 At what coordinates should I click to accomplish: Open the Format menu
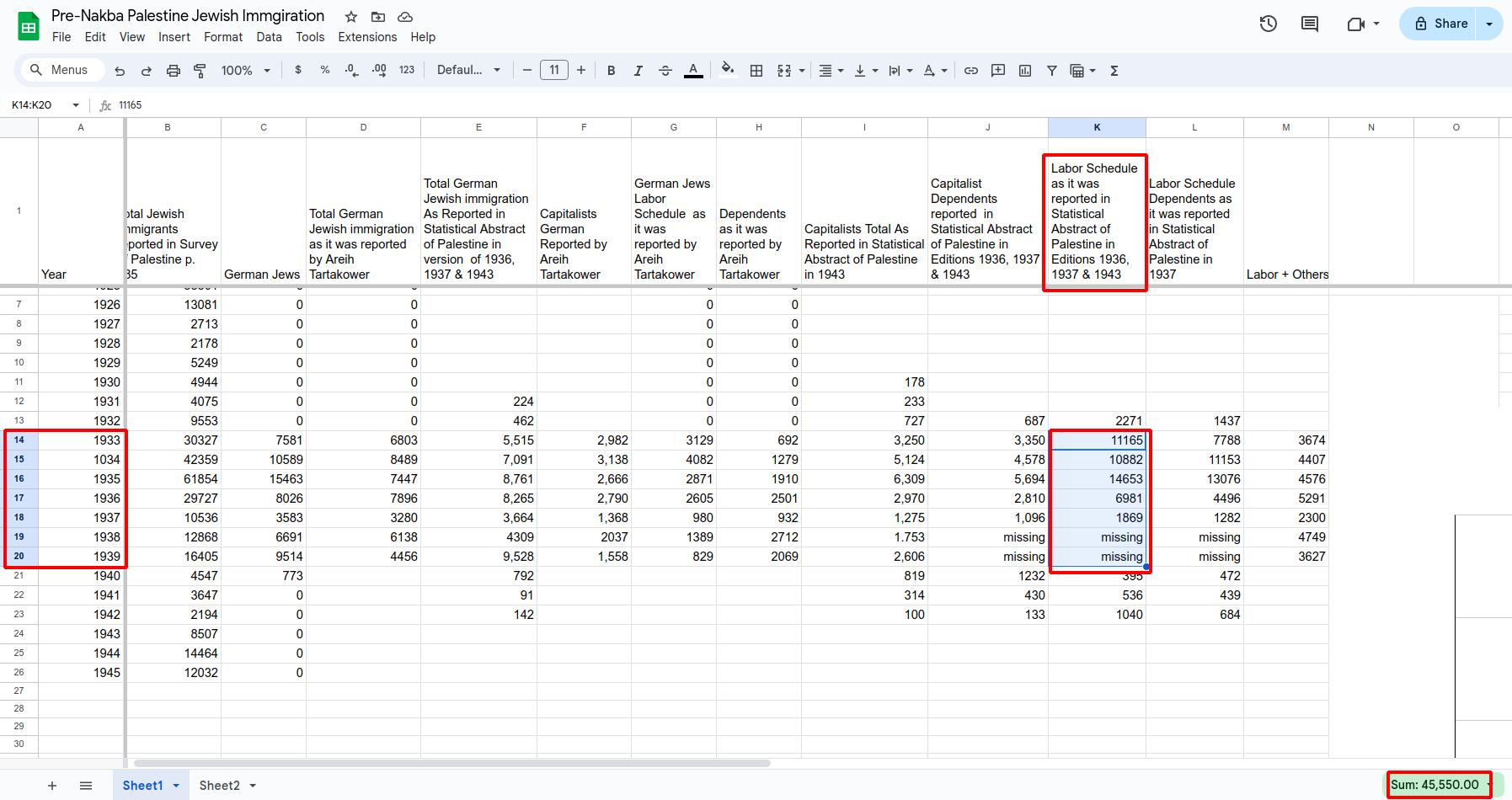223,37
